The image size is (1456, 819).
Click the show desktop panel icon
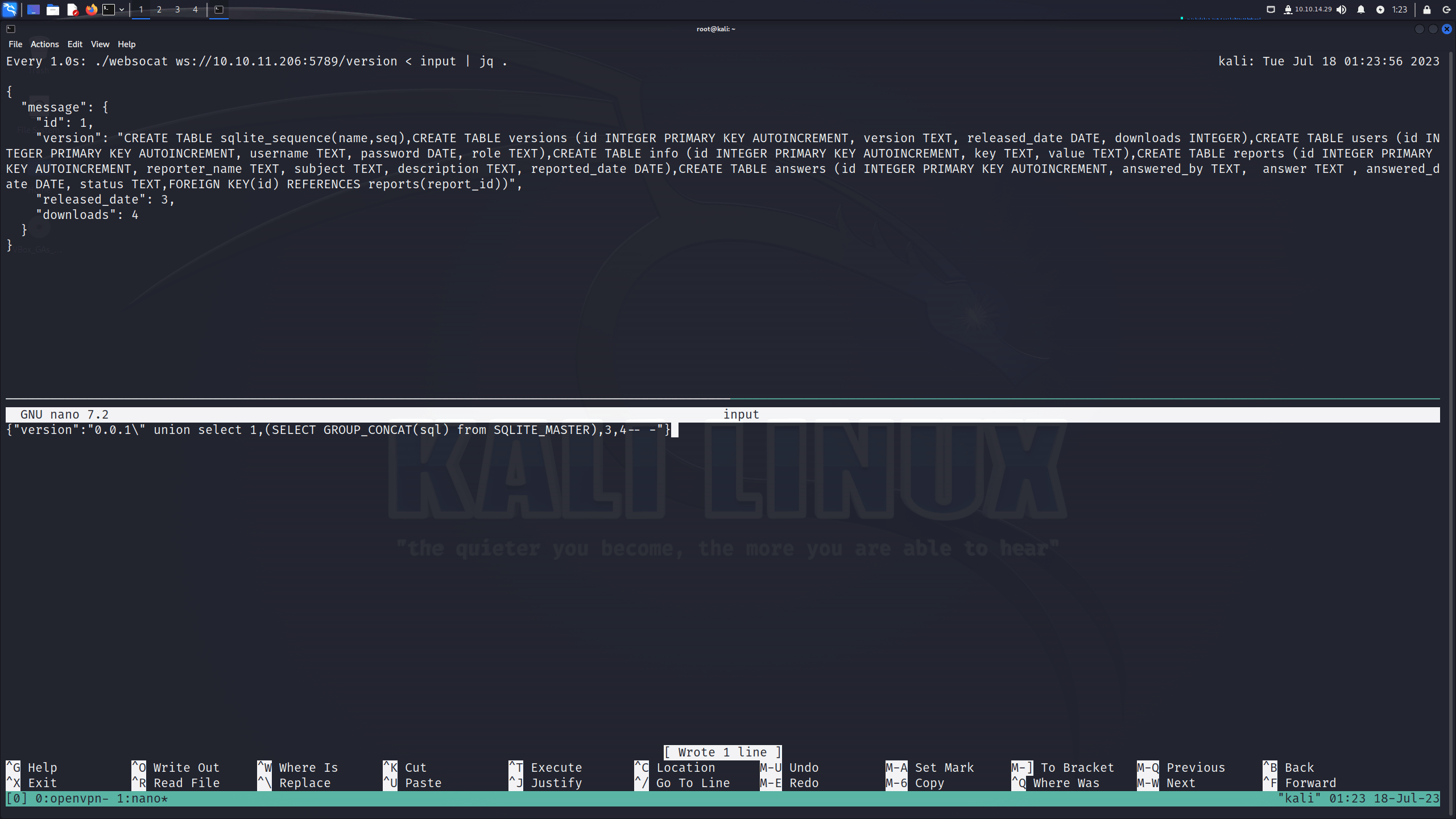point(34,9)
